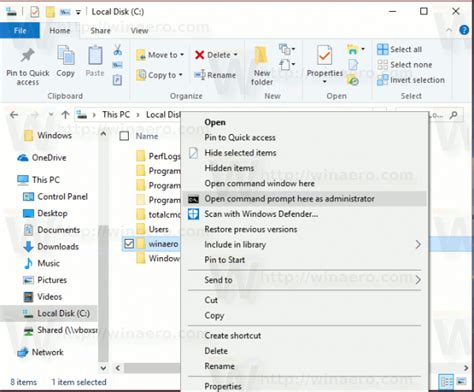The image size is (474, 392).
Task: Open the File tab
Action: click(x=20, y=31)
